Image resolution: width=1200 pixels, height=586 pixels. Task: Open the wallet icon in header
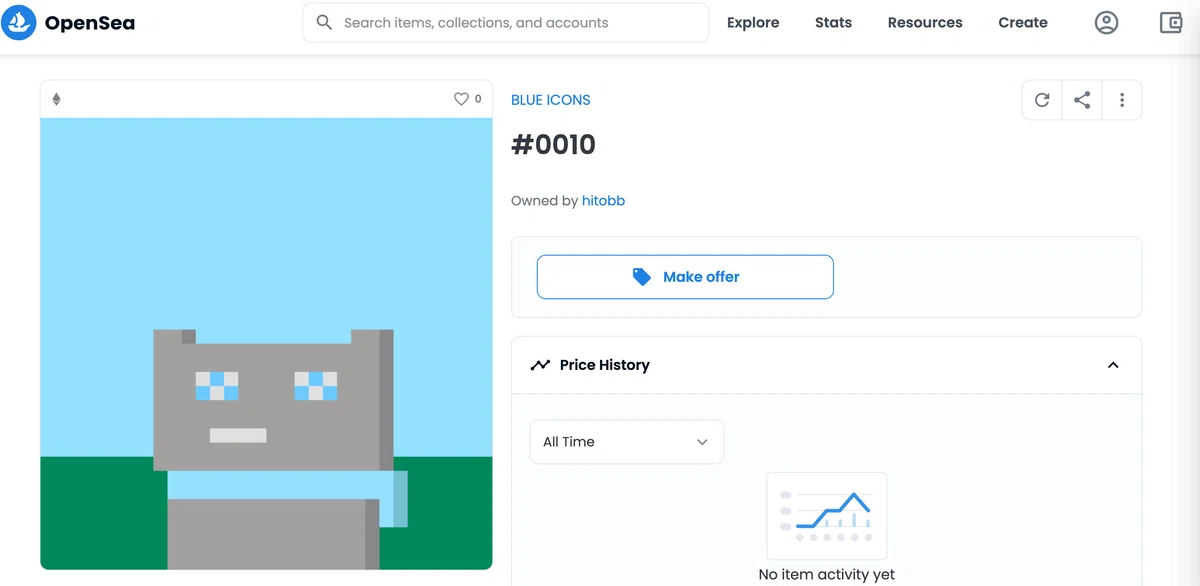click(1171, 22)
